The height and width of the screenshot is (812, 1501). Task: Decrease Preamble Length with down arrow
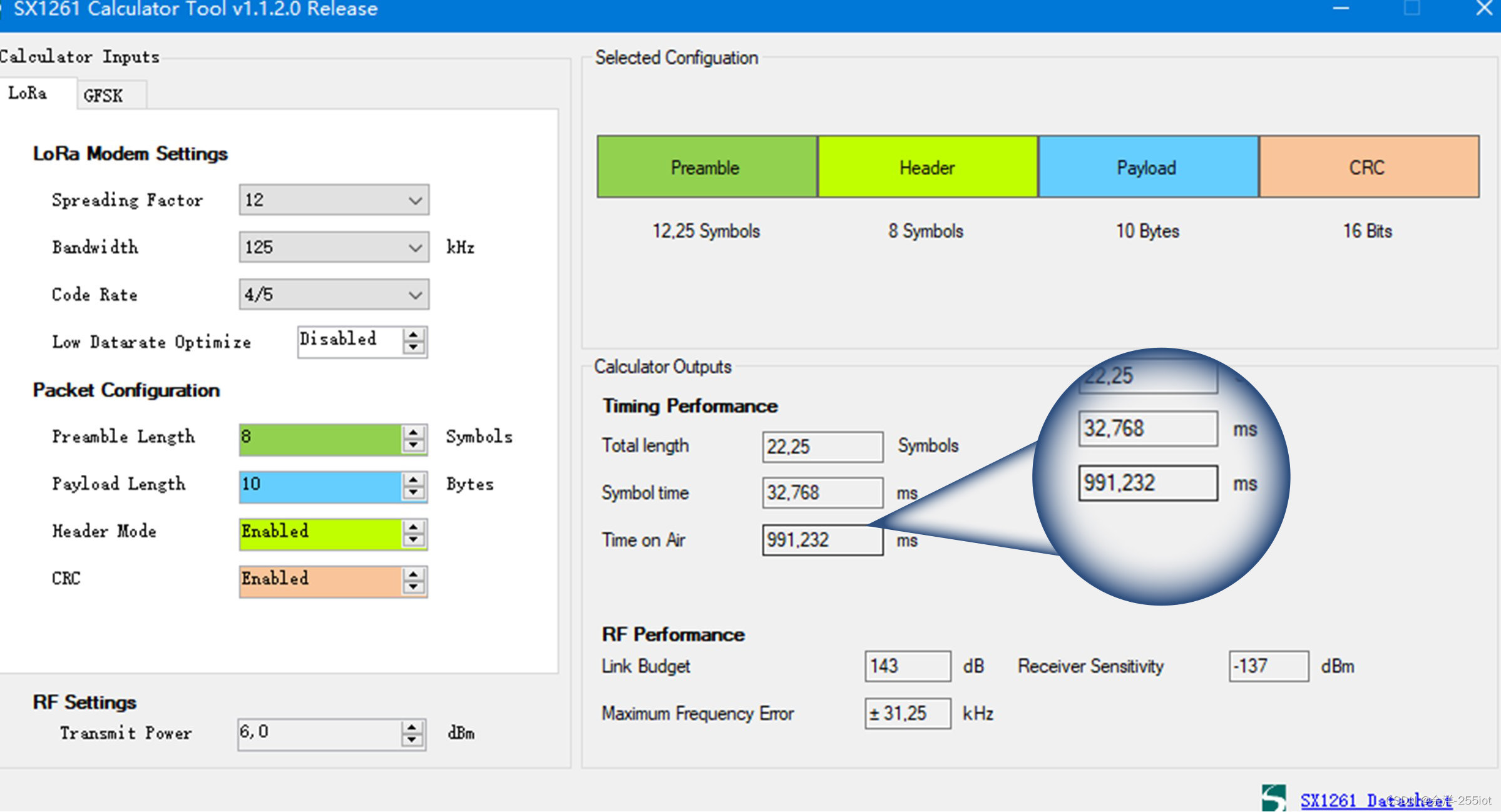click(413, 445)
